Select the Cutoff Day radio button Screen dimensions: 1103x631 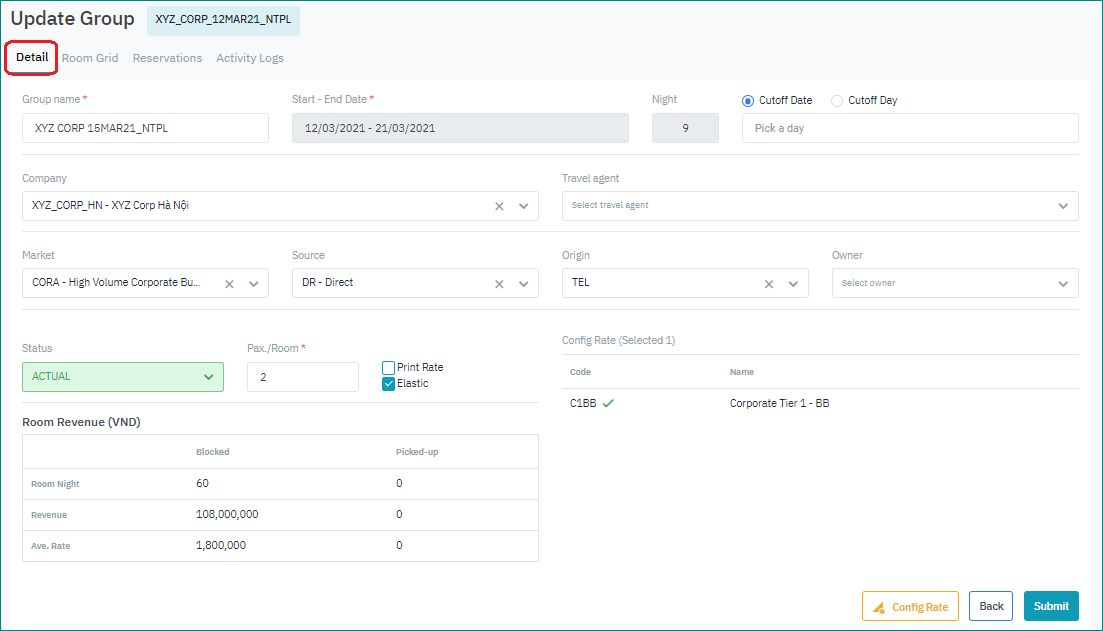pos(837,101)
